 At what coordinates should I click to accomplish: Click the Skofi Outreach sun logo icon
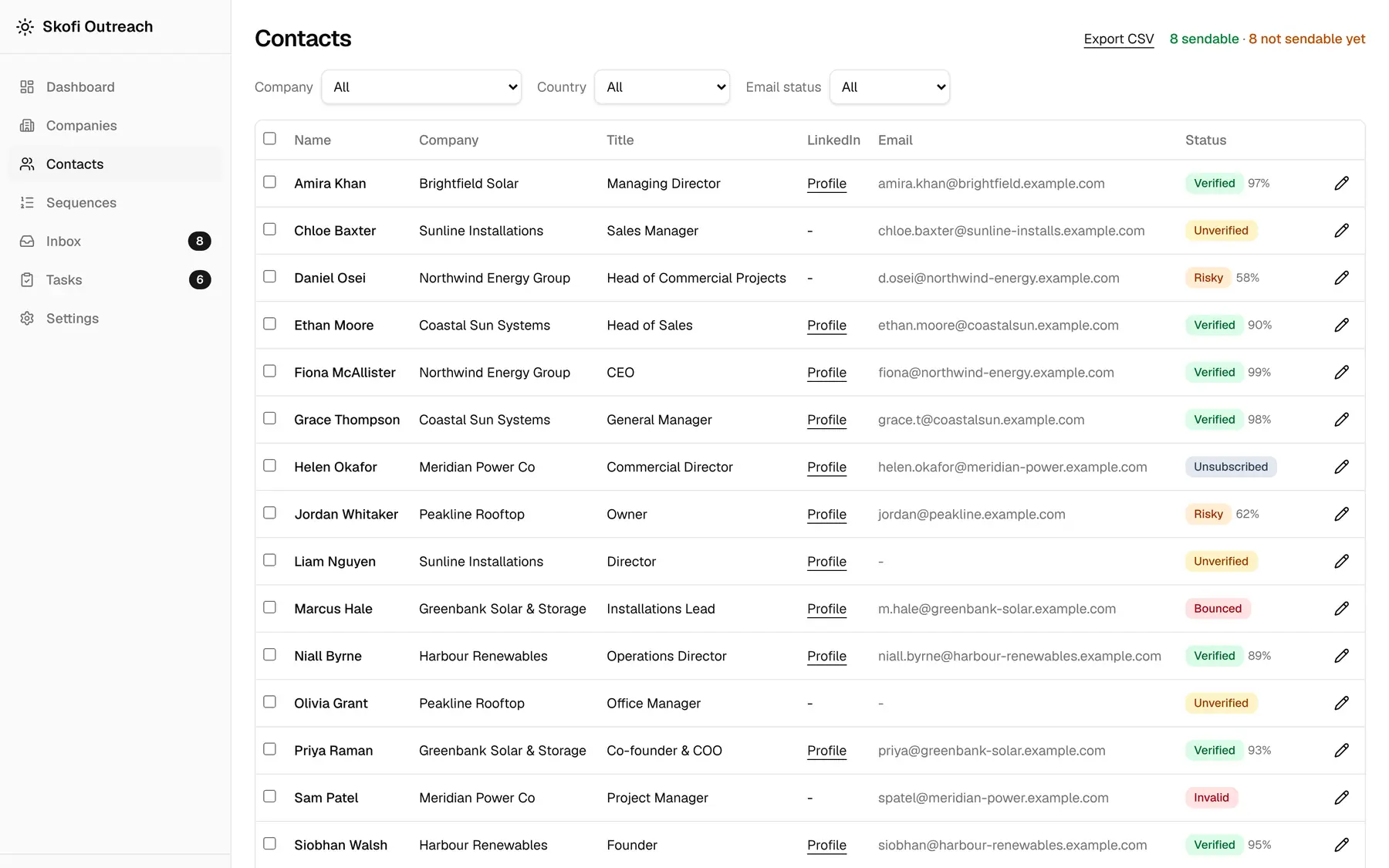coord(25,27)
